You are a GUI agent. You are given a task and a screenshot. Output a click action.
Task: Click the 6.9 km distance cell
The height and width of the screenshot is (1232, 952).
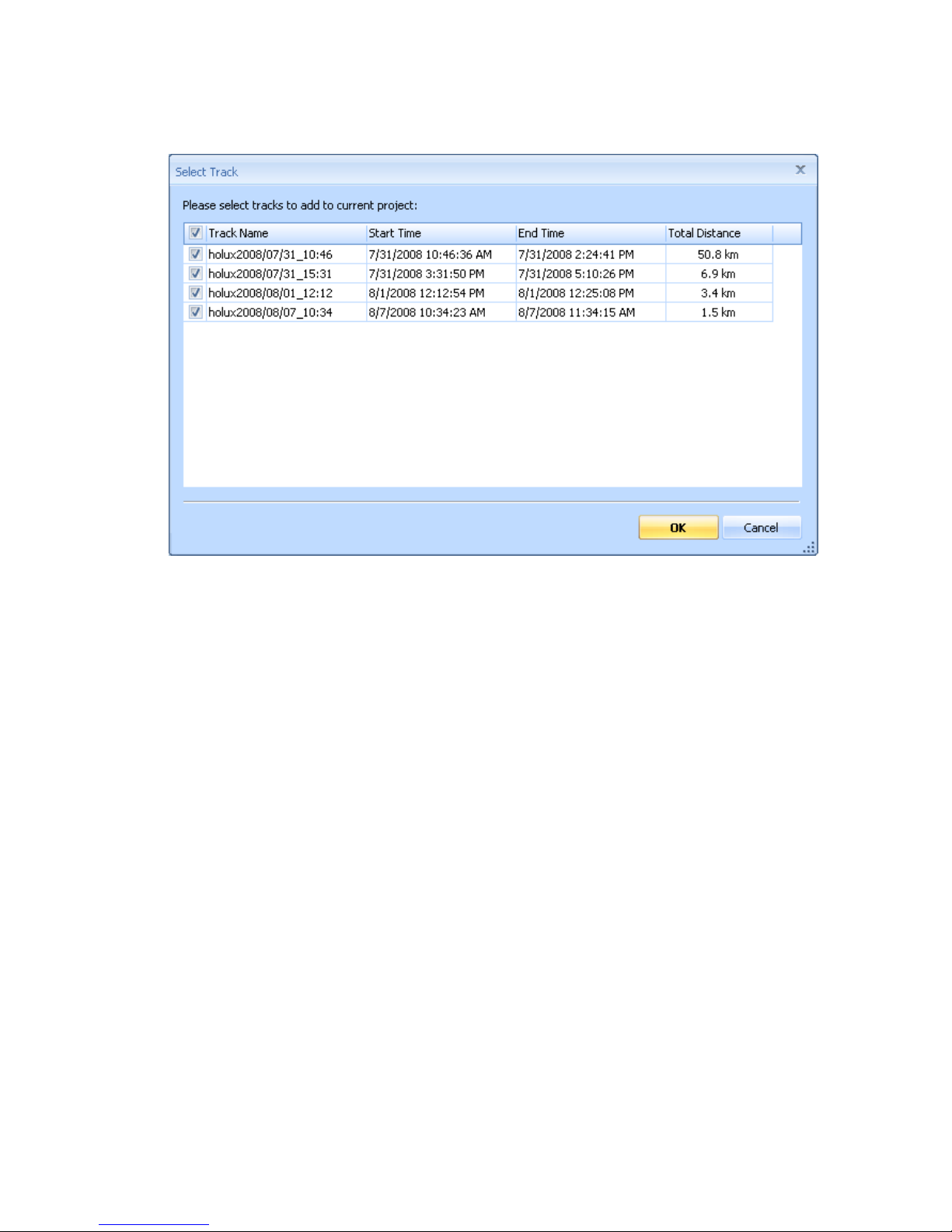pos(719,274)
